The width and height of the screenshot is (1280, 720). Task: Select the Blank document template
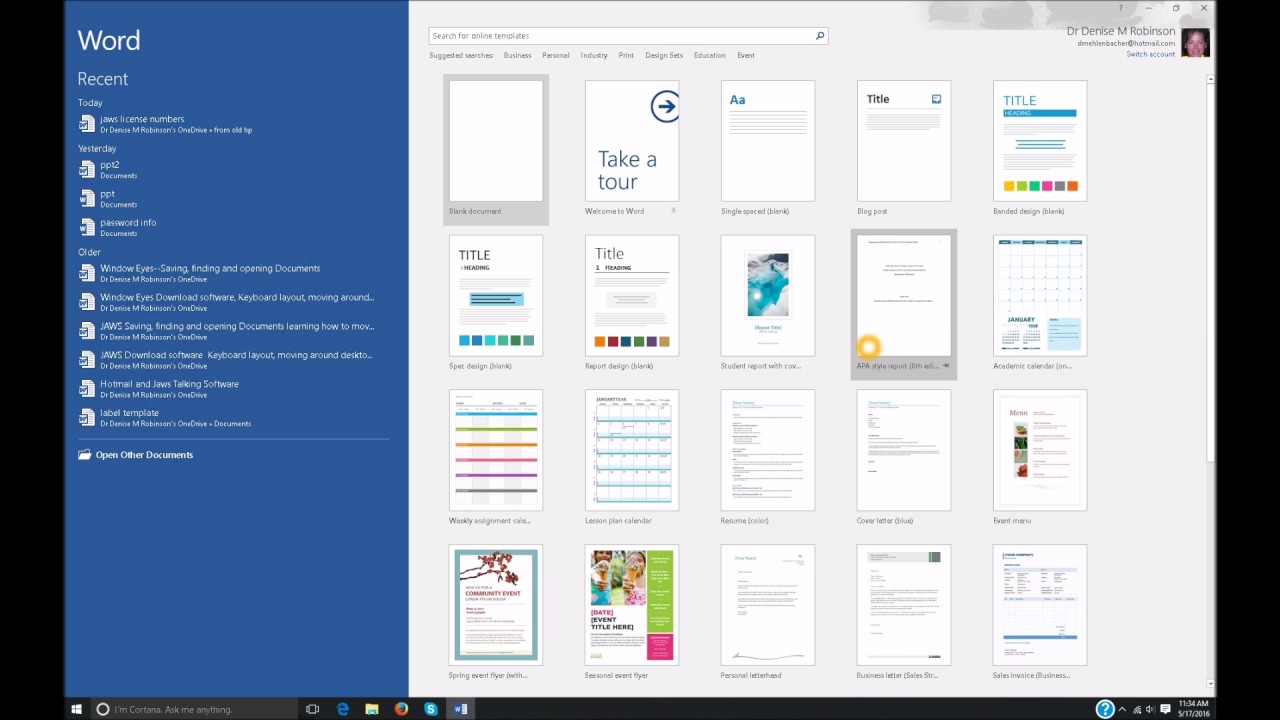[496, 149]
